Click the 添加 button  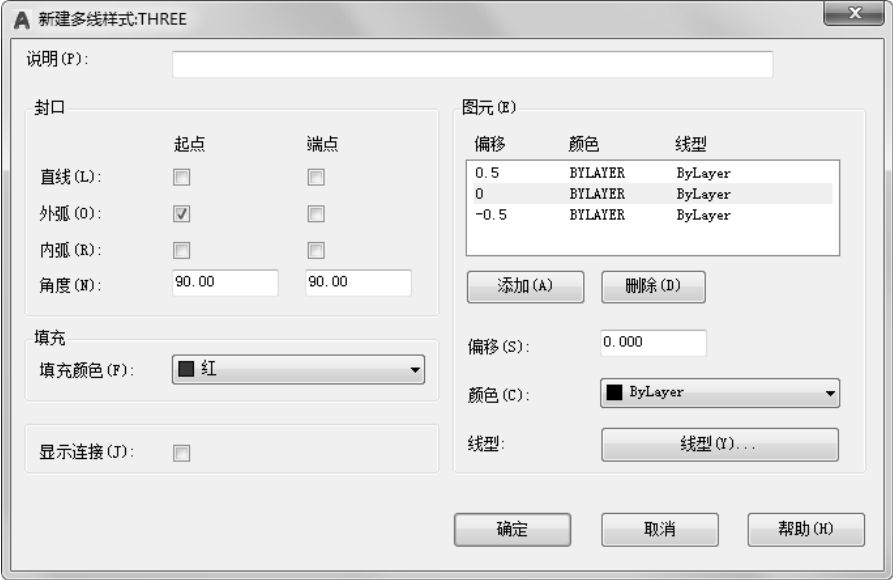click(x=525, y=286)
